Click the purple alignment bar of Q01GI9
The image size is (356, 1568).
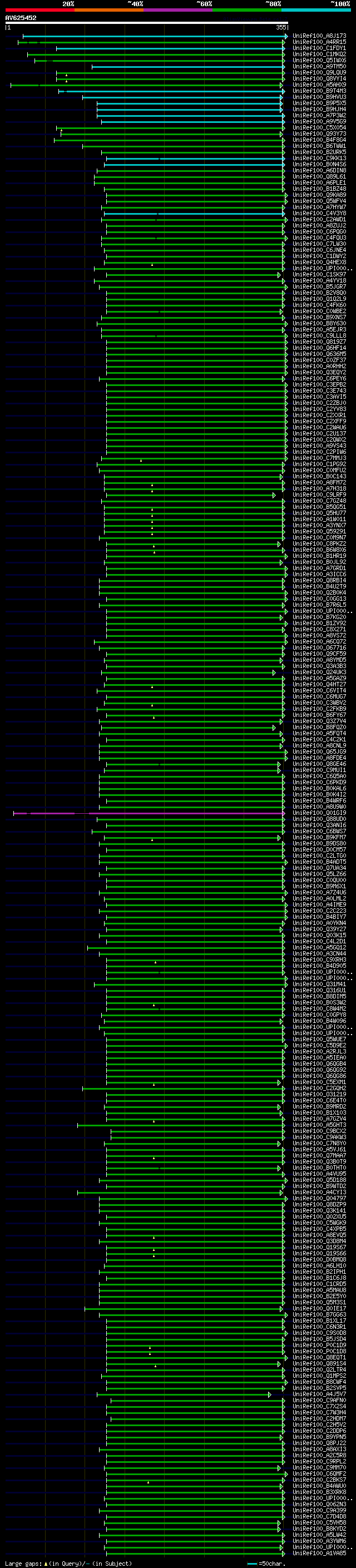(x=149, y=813)
